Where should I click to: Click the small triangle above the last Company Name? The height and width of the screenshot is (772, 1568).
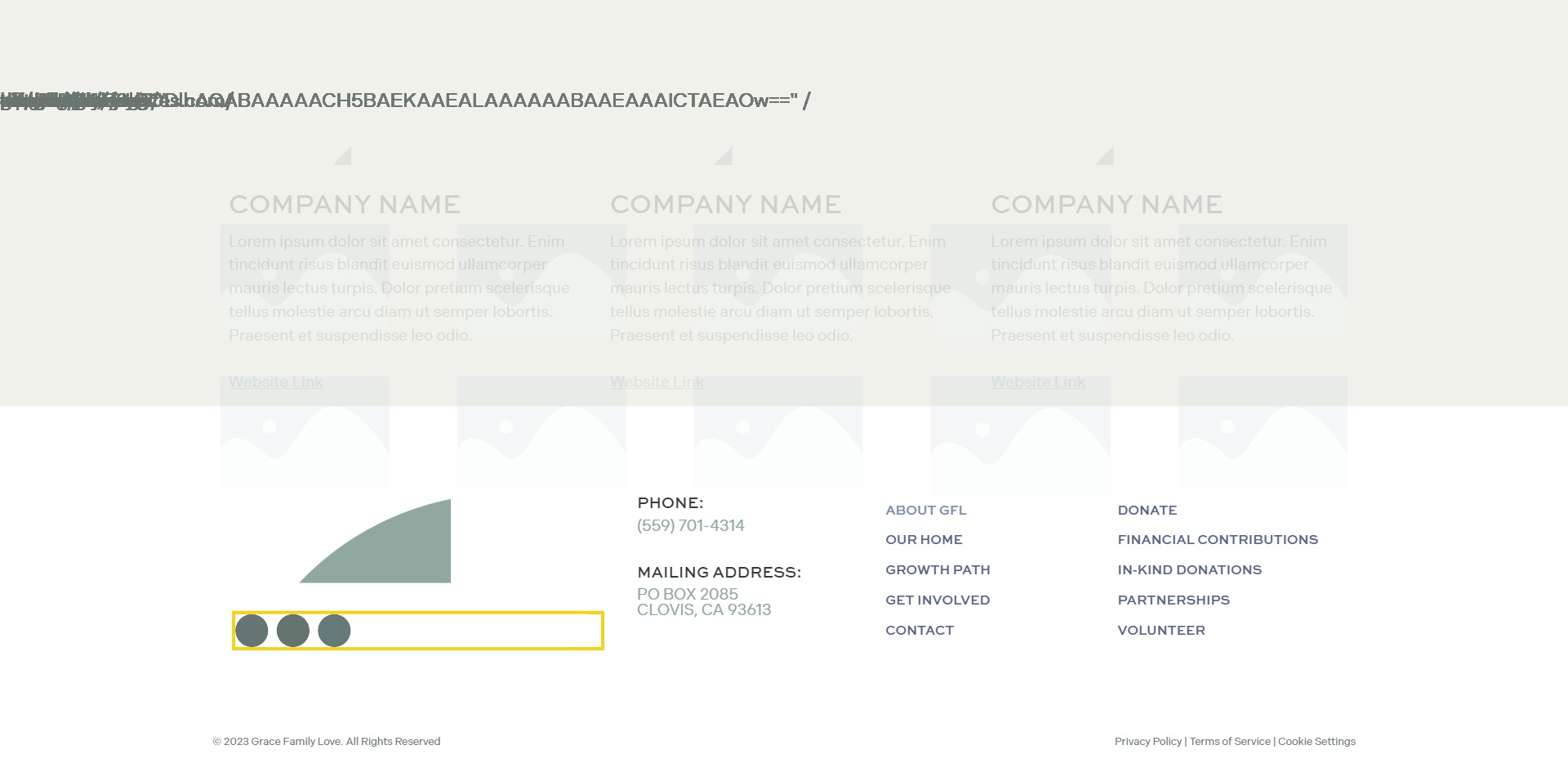pyautogui.click(x=1106, y=156)
